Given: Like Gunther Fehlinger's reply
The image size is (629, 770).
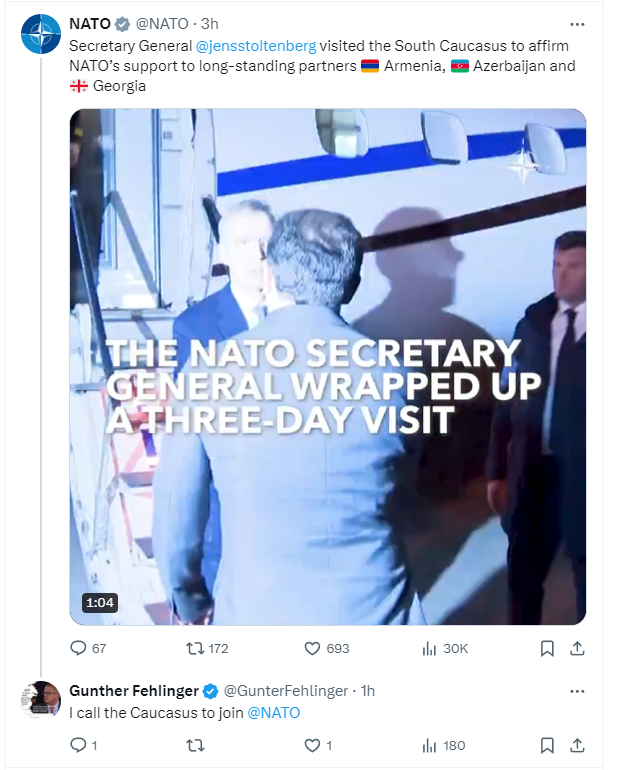Looking at the screenshot, I should (x=318, y=745).
